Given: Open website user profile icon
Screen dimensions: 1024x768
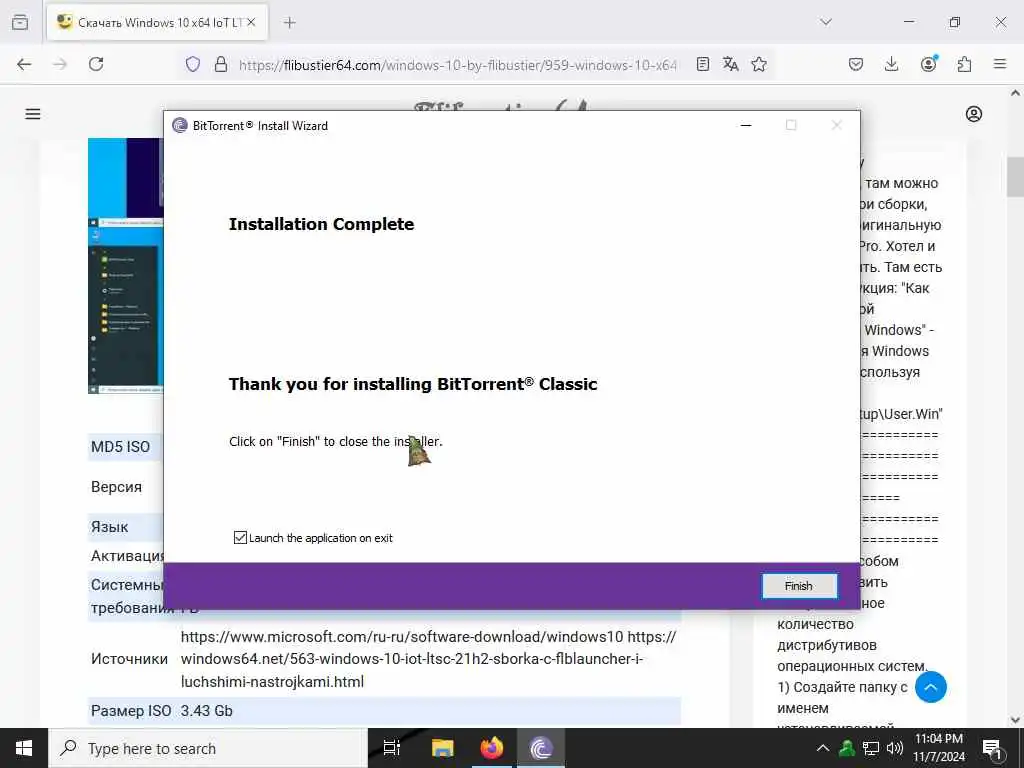Looking at the screenshot, I should [x=974, y=114].
